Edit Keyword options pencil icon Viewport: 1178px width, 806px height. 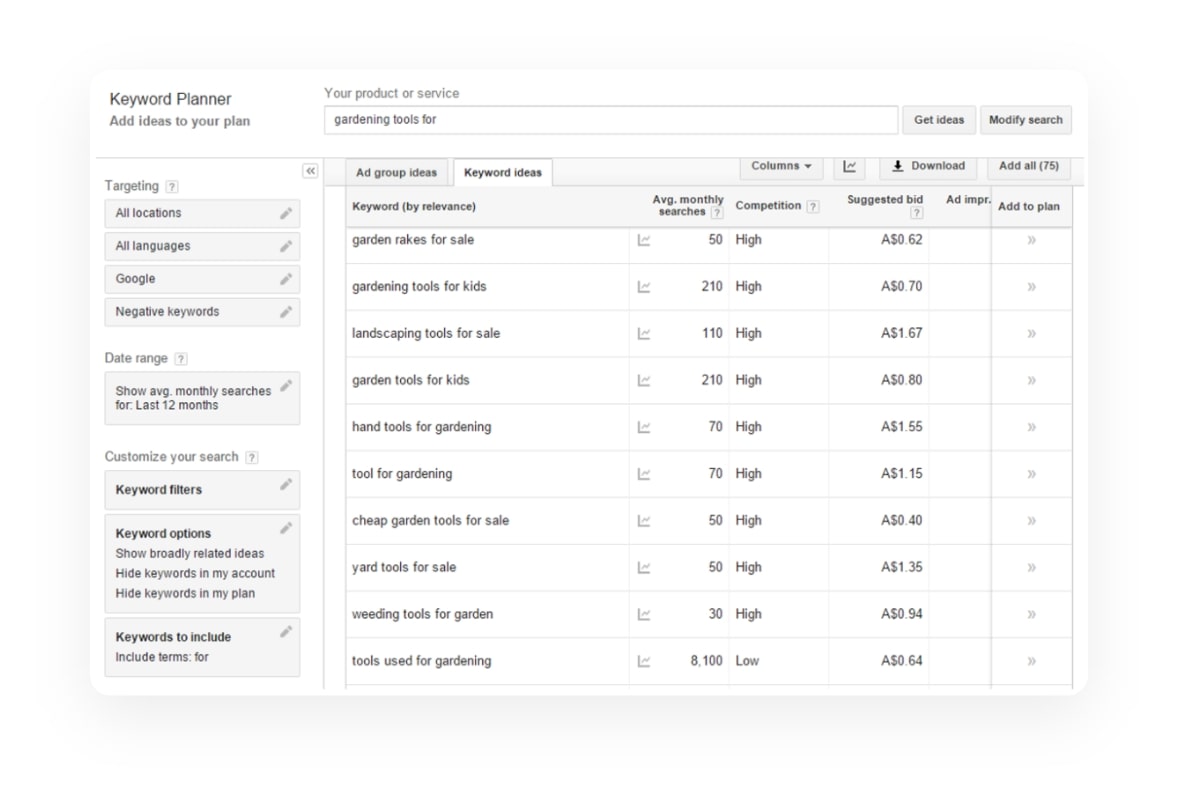[286, 528]
